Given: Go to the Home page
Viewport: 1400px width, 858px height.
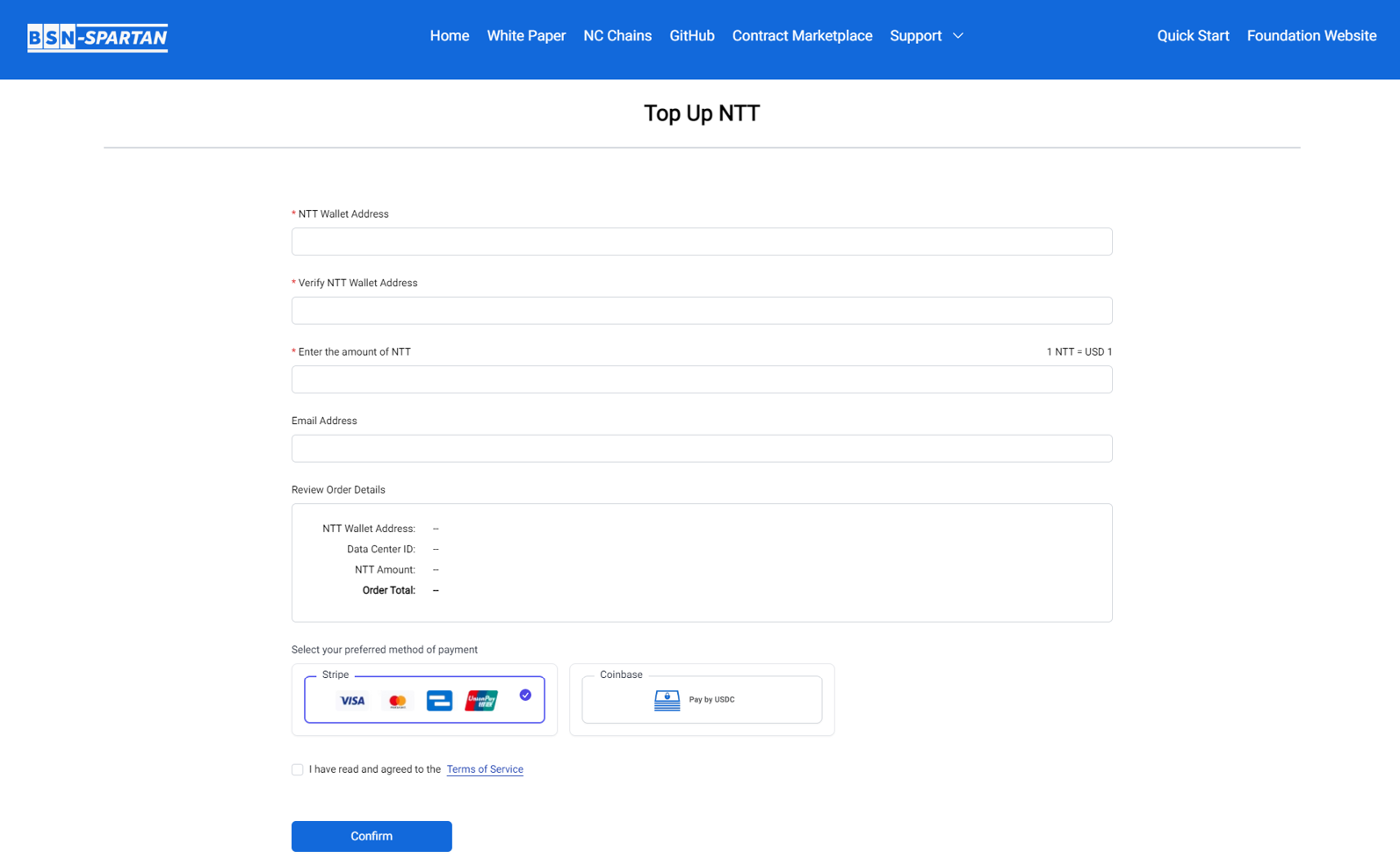Looking at the screenshot, I should click(449, 36).
